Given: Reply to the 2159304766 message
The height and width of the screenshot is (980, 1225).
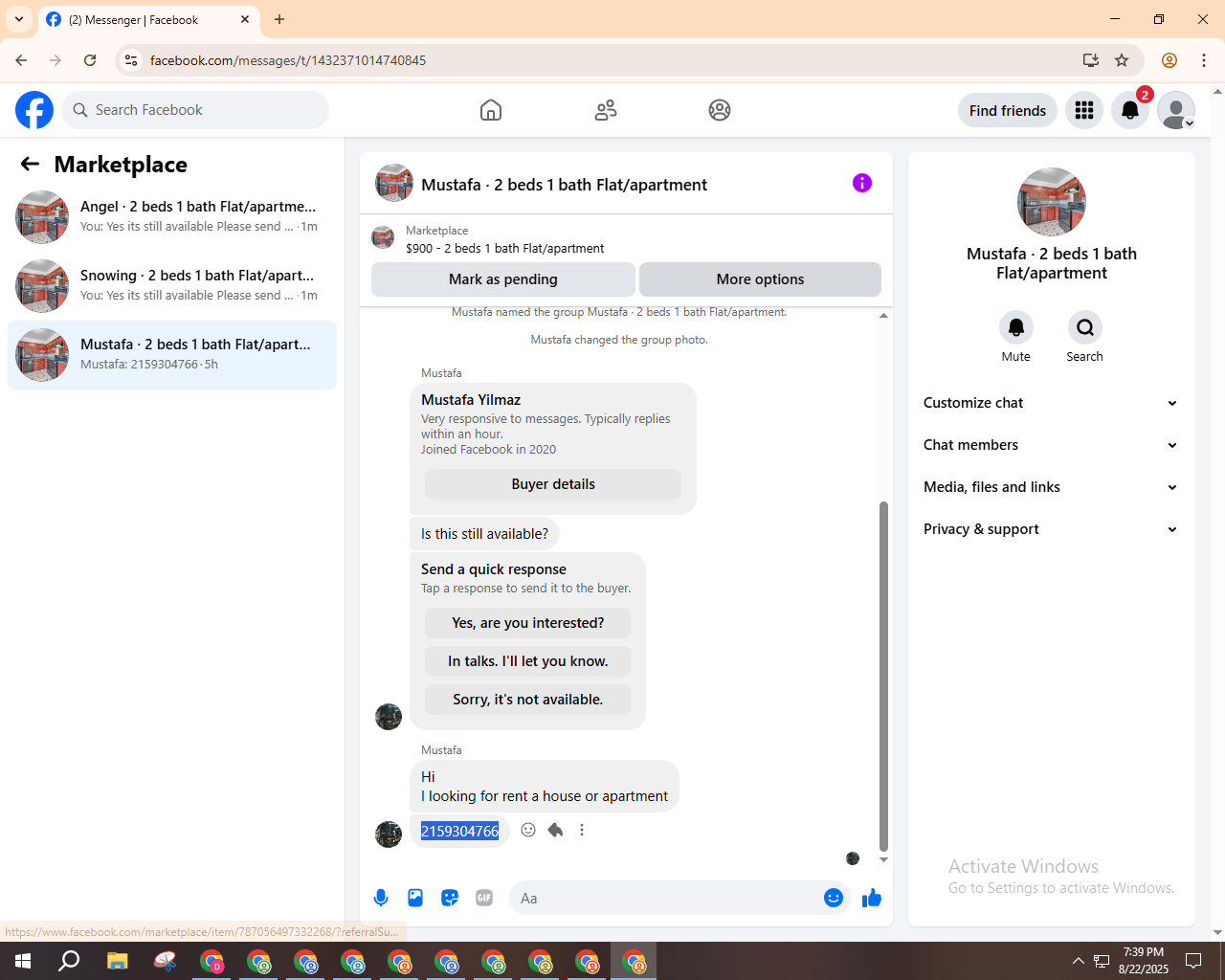Looking at the screenshot, I should point(555,830).
